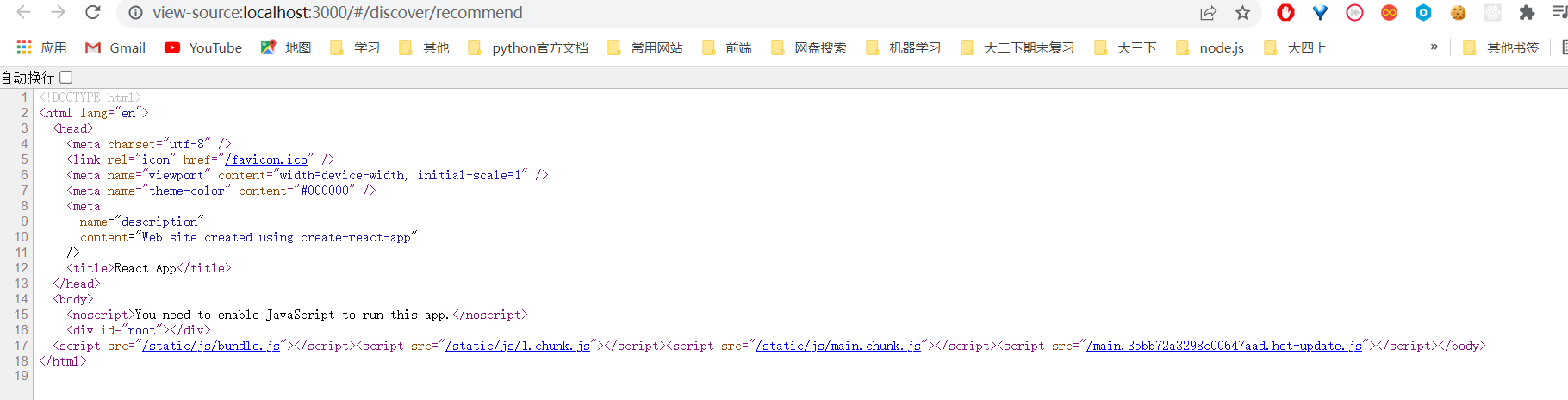
Task: Open the 其他书签 bookmarks folder
Action: coord(1502,47)
